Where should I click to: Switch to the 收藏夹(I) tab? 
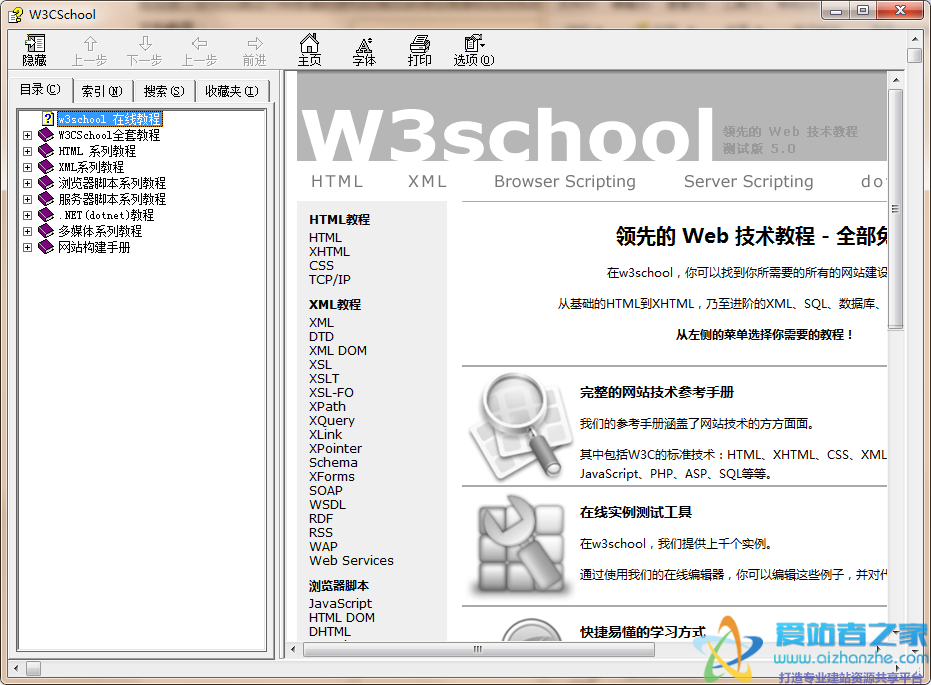(232, 91)
